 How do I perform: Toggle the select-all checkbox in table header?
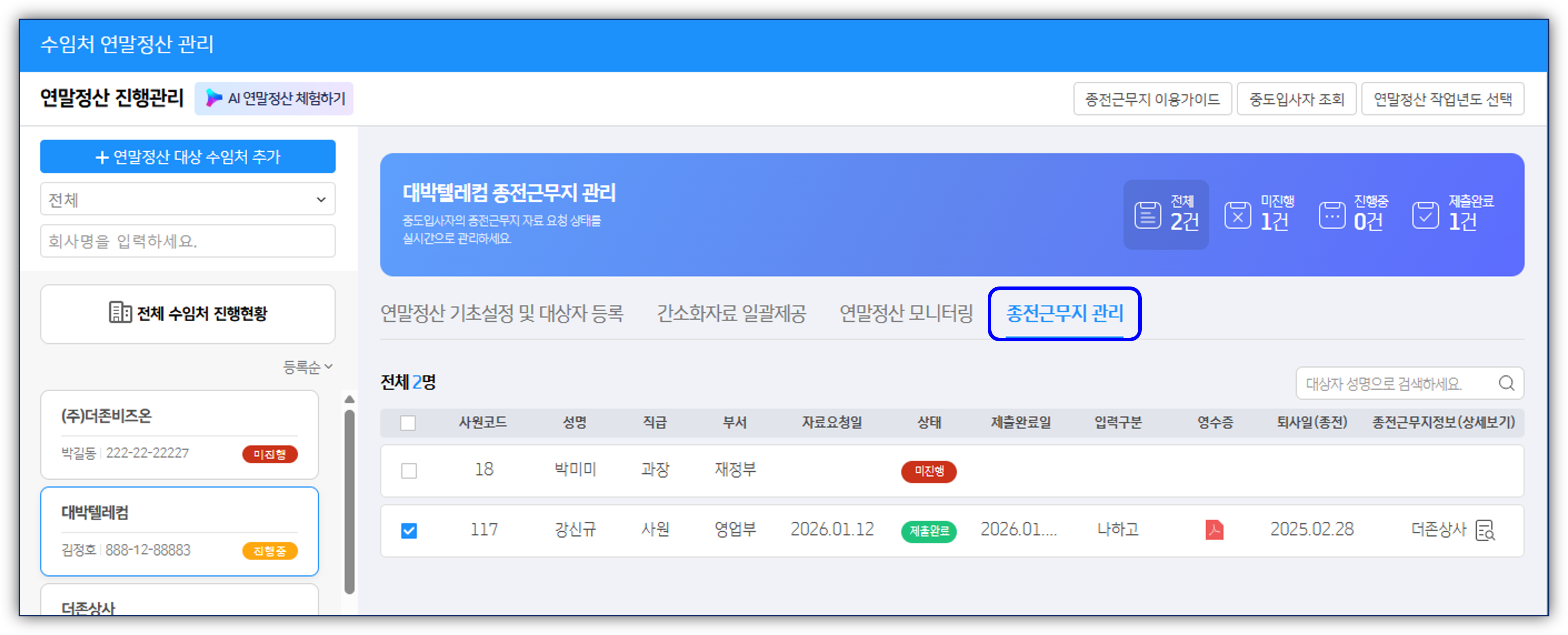[x=408, y=423]
